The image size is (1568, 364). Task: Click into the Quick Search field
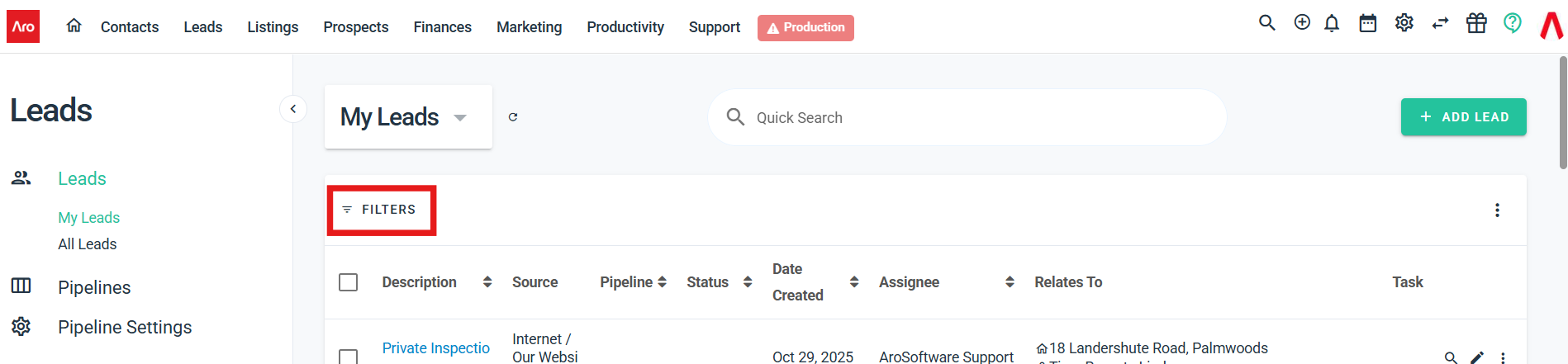(x=975, y=118)
